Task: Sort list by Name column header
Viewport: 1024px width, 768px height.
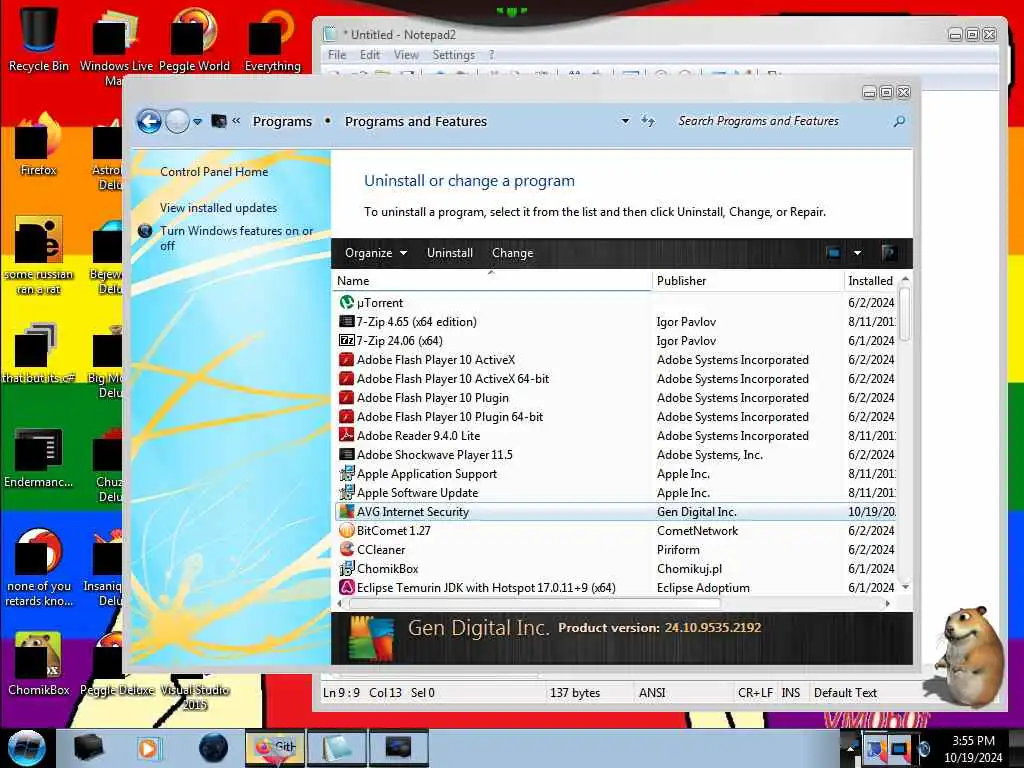Action: point(492,281)
